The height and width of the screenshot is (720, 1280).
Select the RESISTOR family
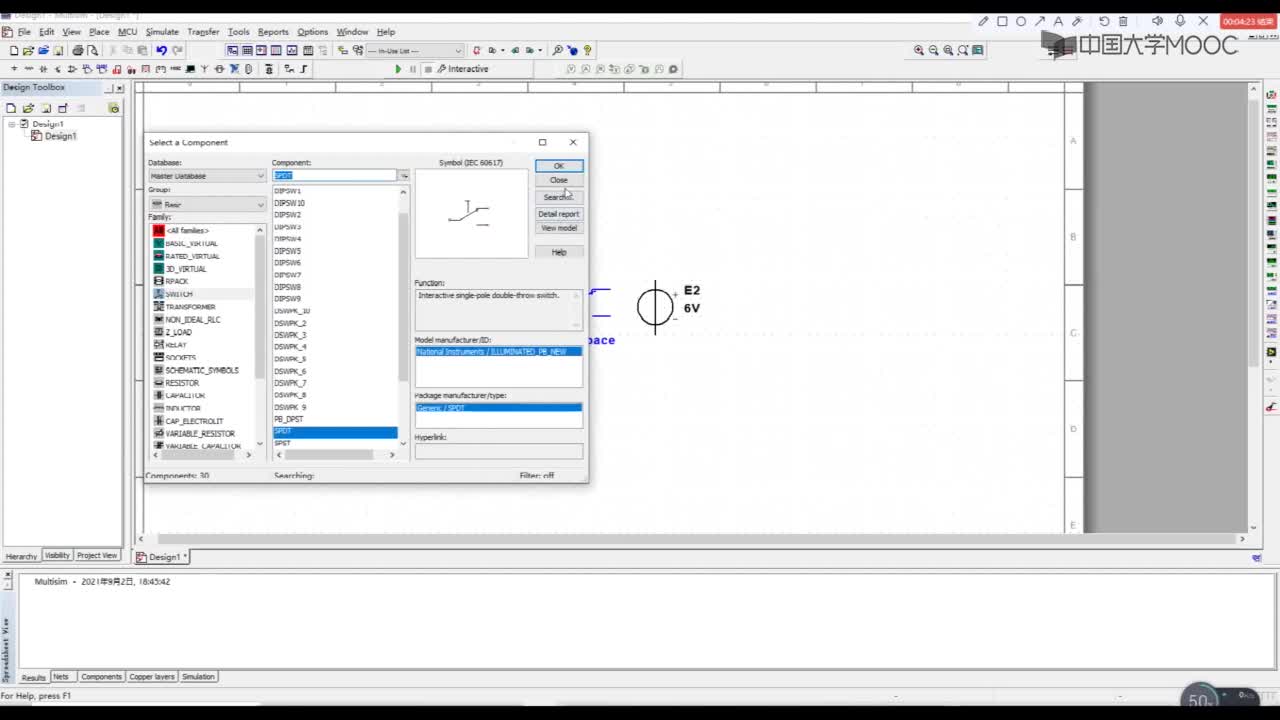point(182,383)
